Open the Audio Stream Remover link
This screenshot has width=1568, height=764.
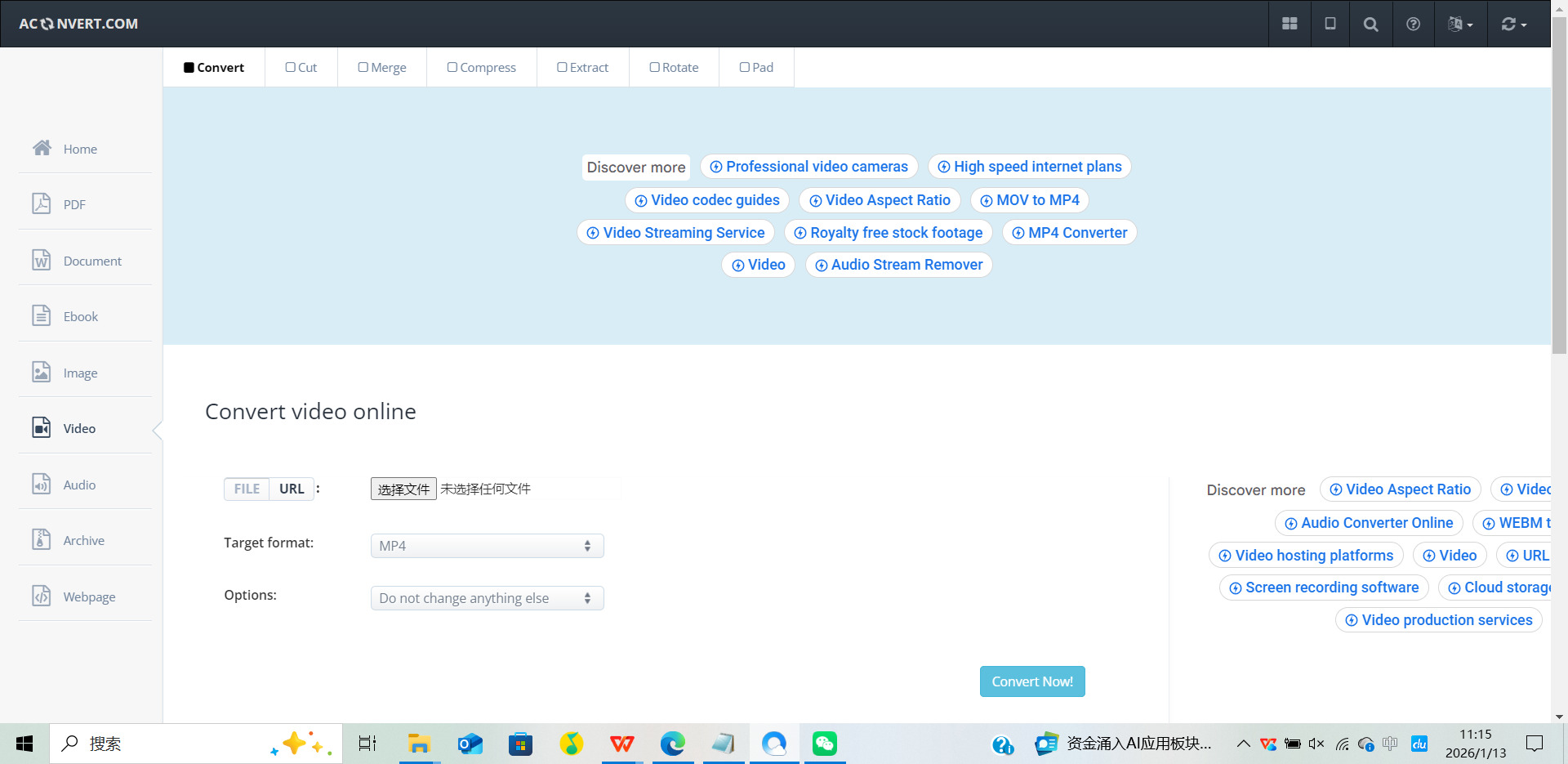point(899,265)
